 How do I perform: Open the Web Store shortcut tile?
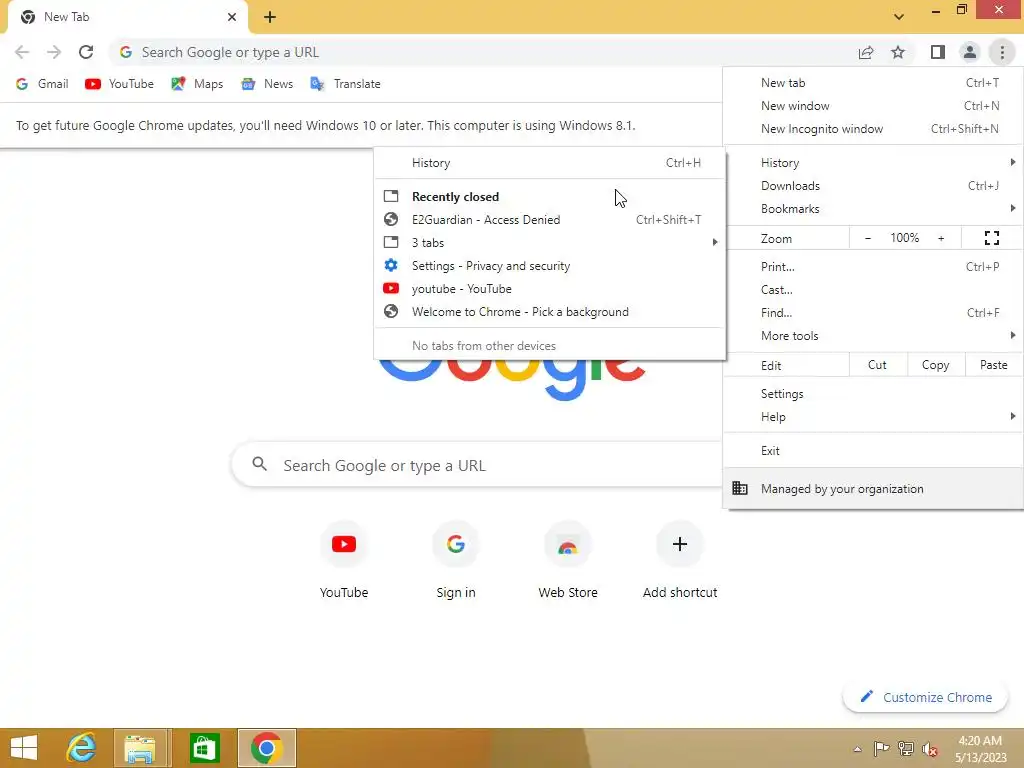coord(568,560)
